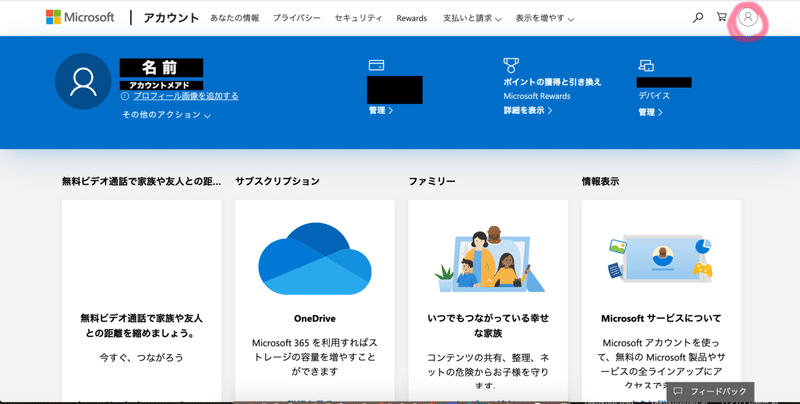Click プロフィール画像を追加する link
800x404 pixels.
[186, 96]
